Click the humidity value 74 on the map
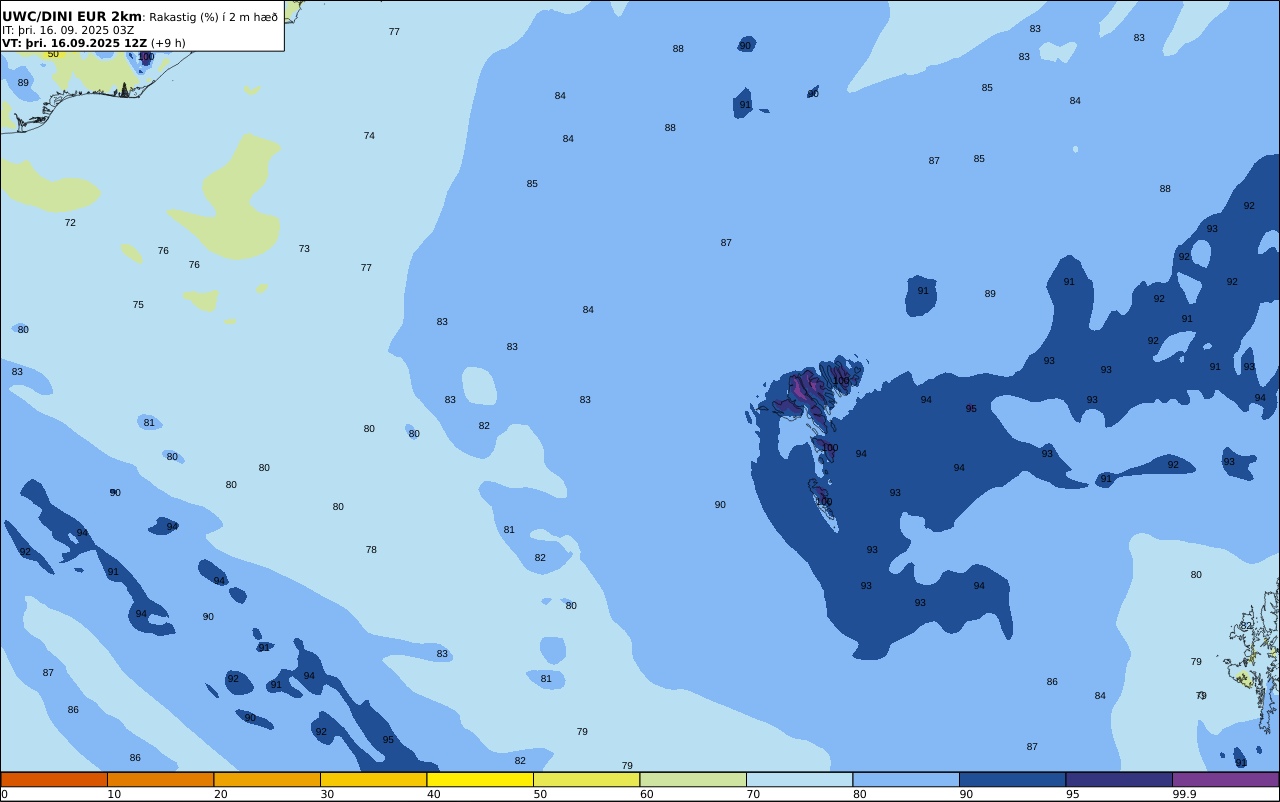The height and width of the screenshot is (802, 1280). [x=369, y=136]
